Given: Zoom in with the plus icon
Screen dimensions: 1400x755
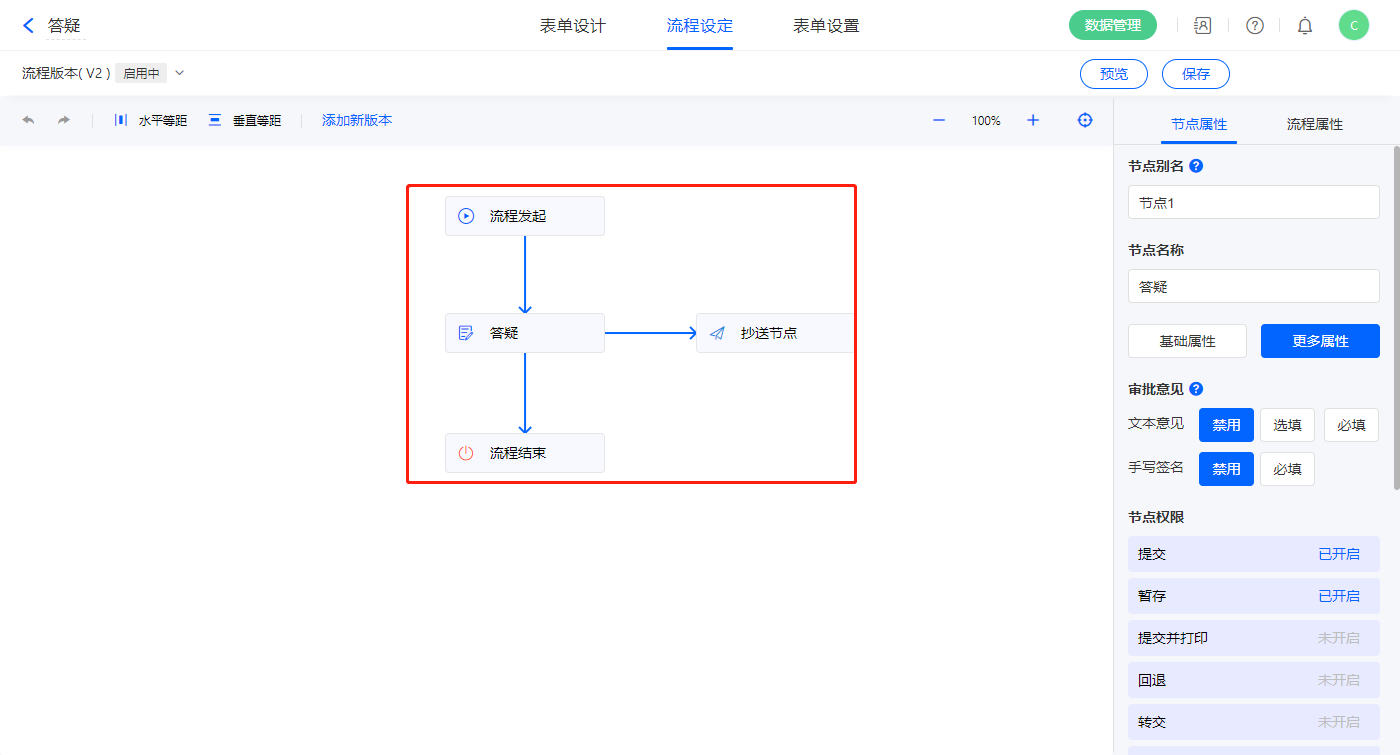Looking at the screenshot, I should (x=1033, y=120).
